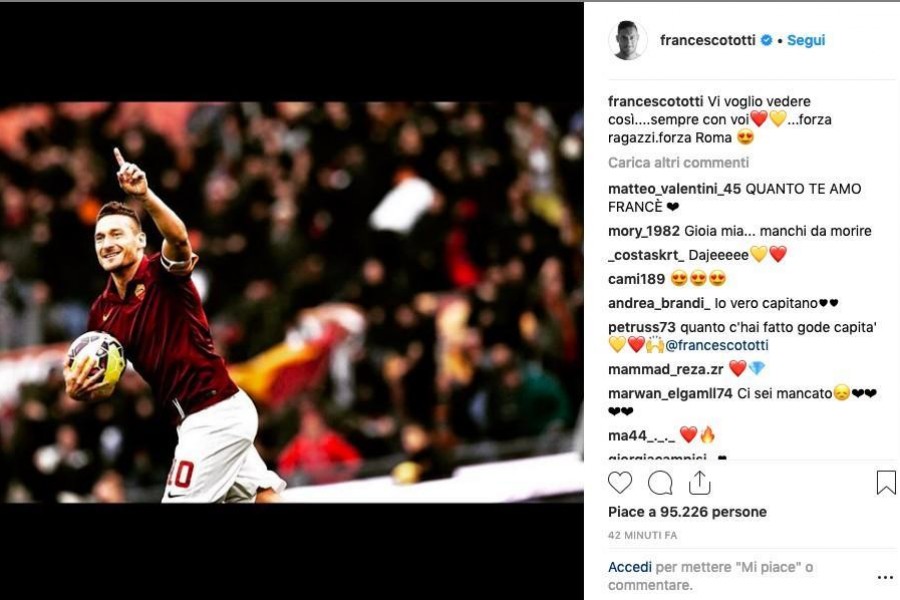
Task: Visit petruss73's profile from comments
Action: pyautogui.click(x=642, y=327)
